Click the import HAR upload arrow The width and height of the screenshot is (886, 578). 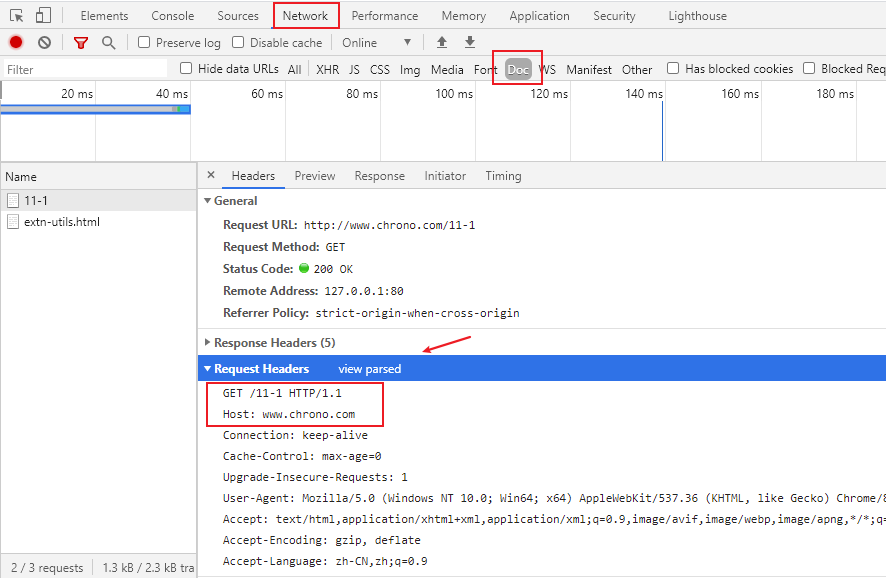[x=442, y=43]
